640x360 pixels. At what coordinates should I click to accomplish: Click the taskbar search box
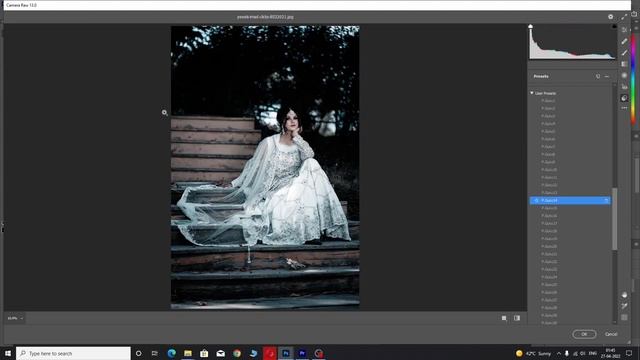(x=73, y=353)
